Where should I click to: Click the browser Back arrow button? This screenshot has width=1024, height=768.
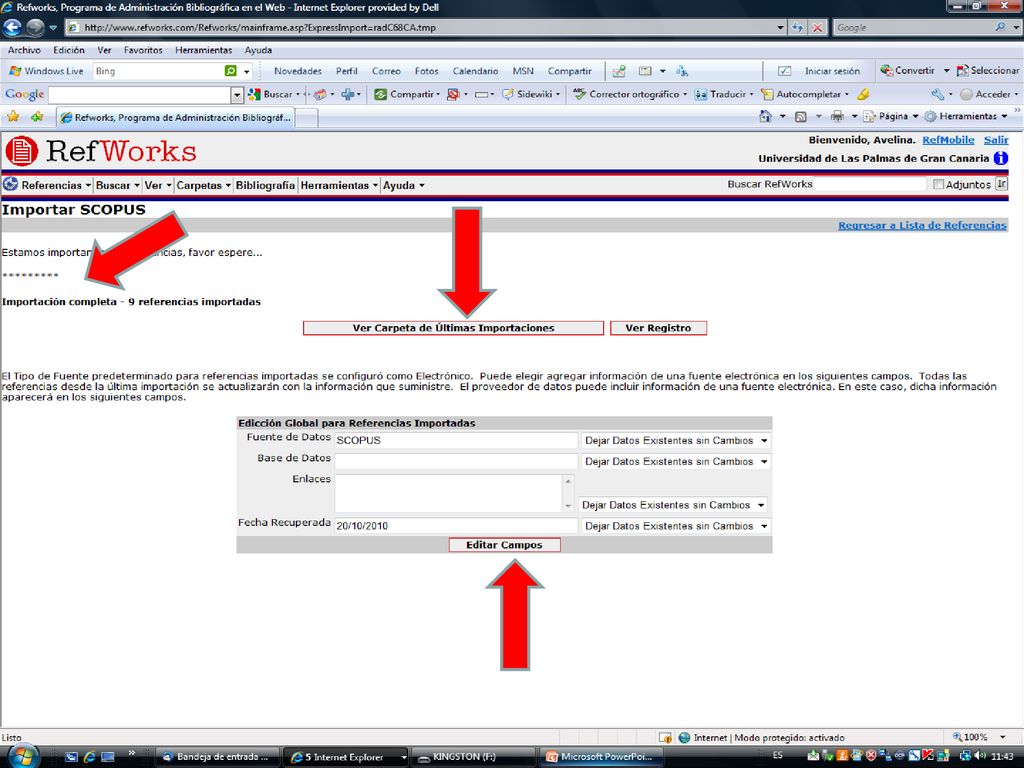(12, 27)
